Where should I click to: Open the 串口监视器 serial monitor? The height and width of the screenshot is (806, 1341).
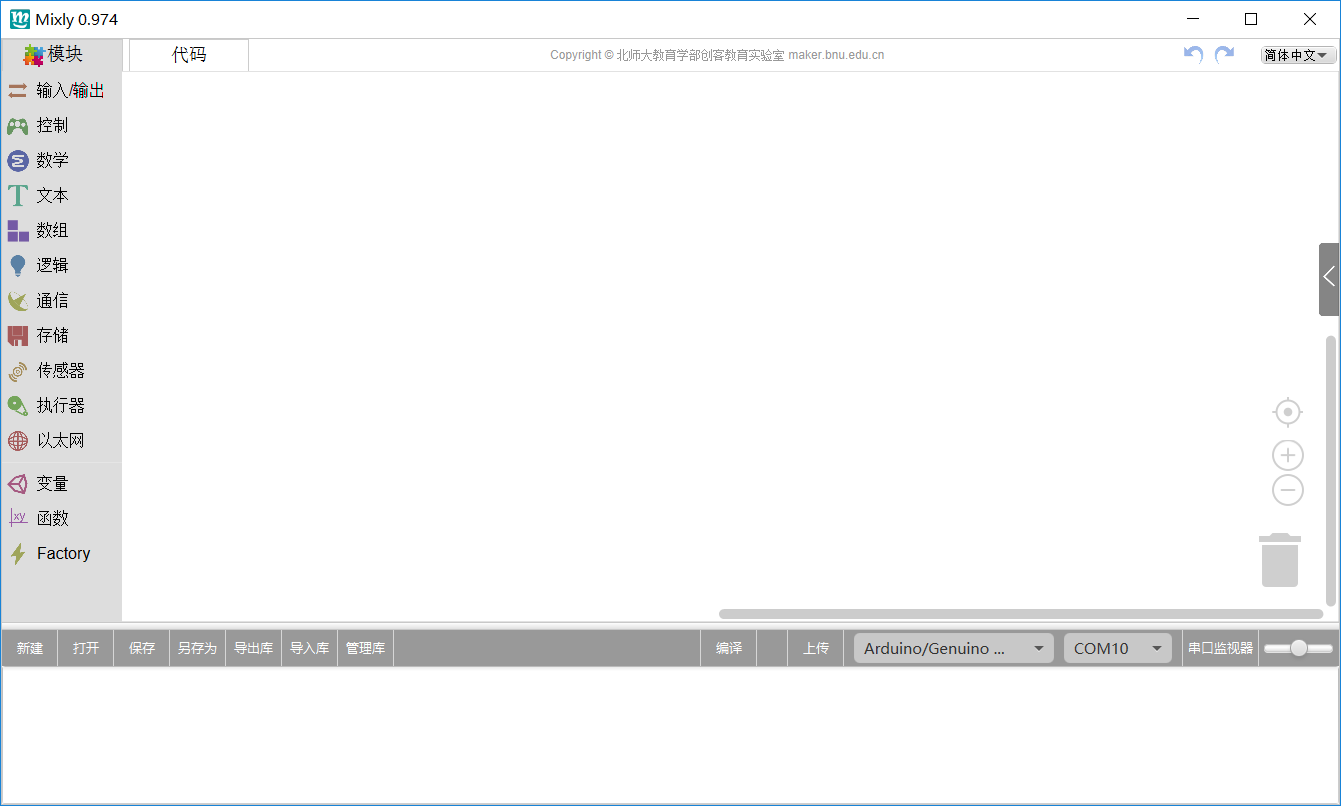(1220, 648)
